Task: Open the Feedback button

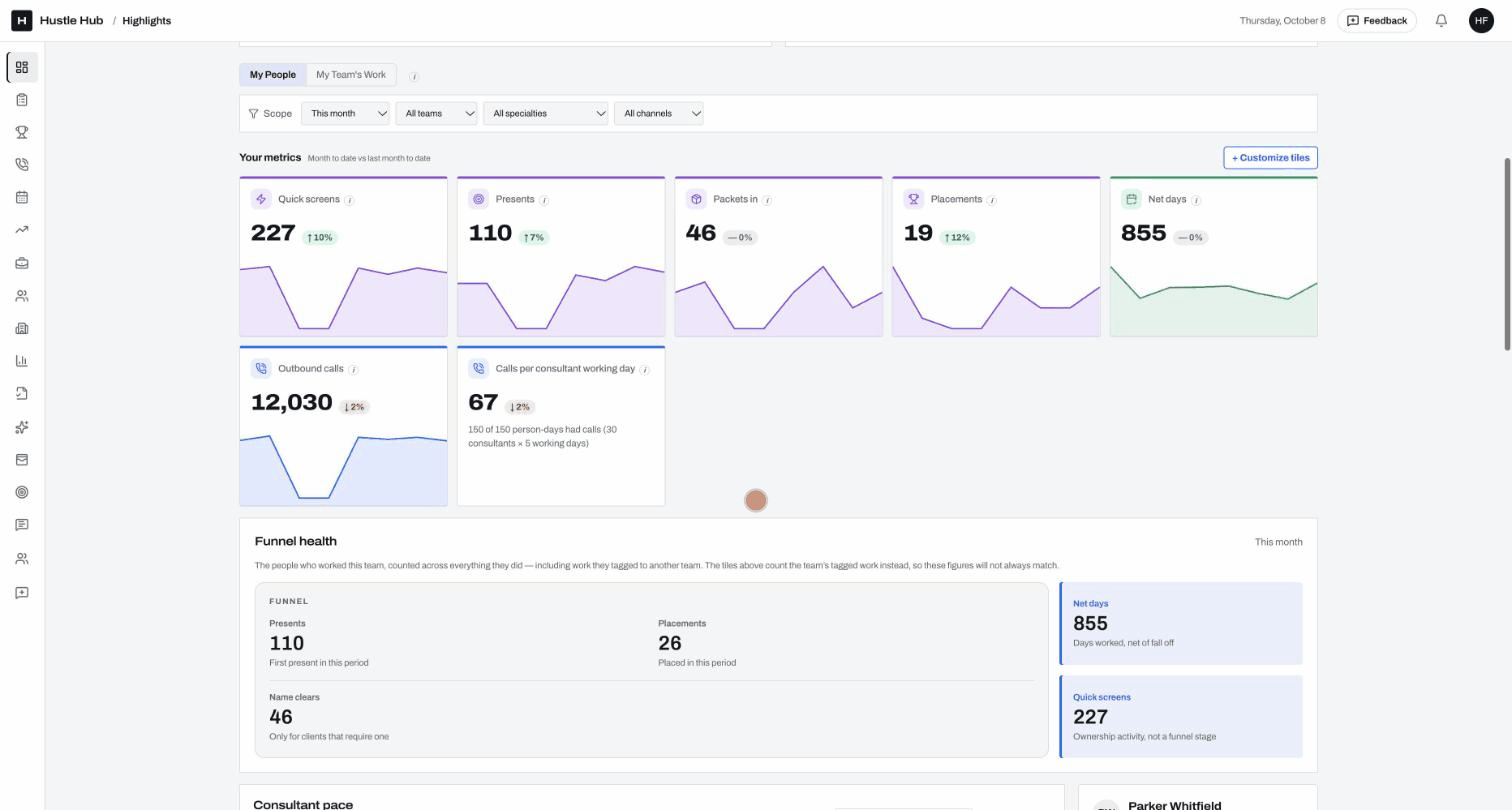Action: tap(1377, 20)
